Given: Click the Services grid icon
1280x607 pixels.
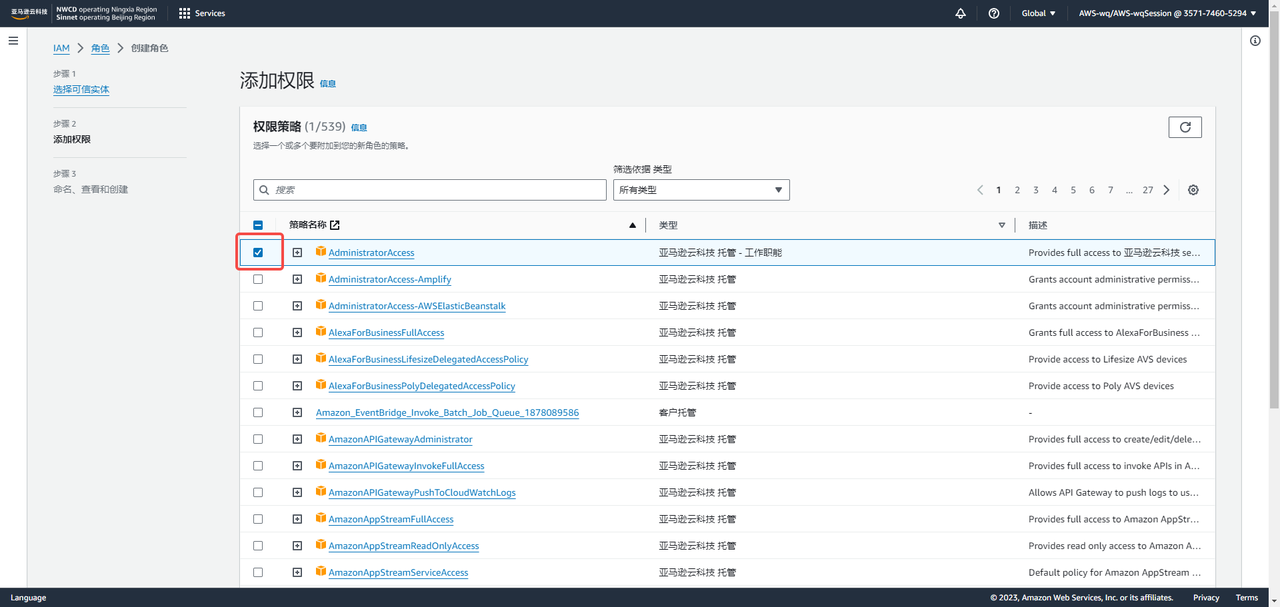Looking at the screenshot, I should (184, 13).
